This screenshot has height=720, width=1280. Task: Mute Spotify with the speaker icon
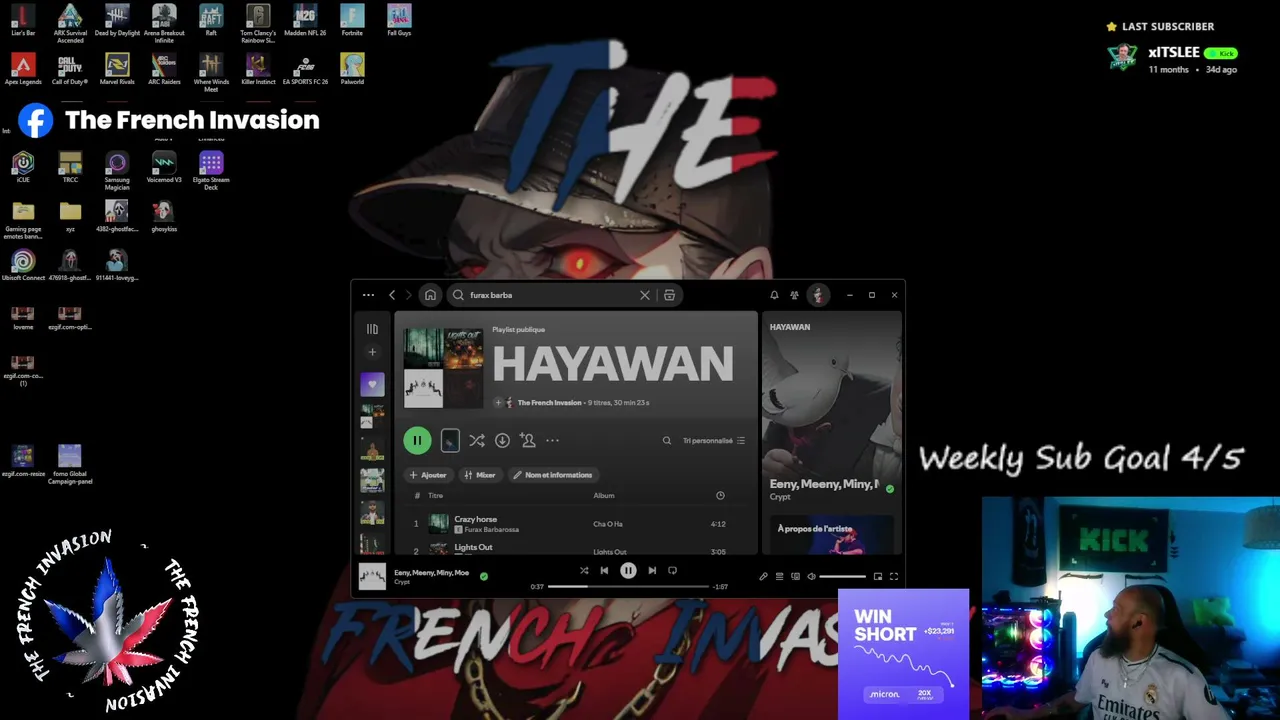click(811, 576)
